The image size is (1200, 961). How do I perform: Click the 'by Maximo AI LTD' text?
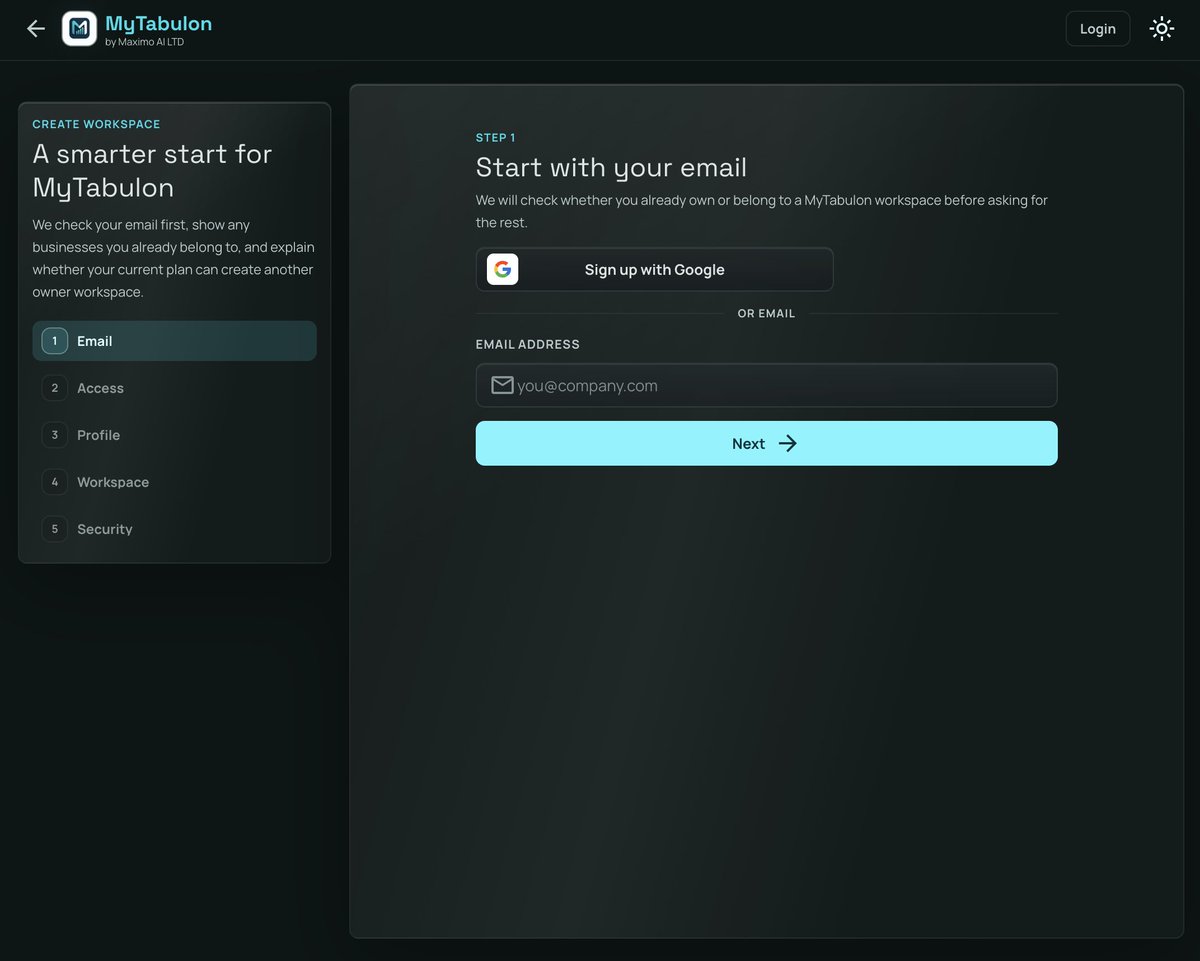[144, 42]
